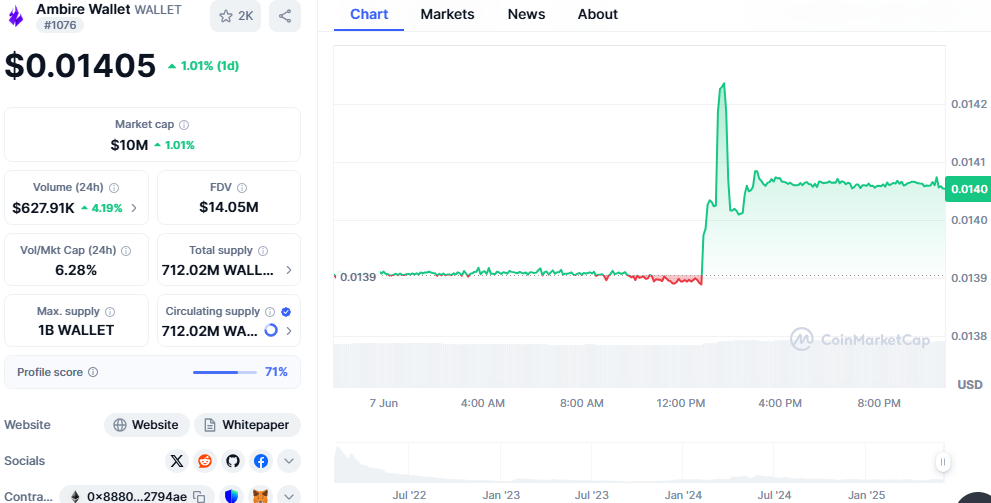Add token to MetaMask fox icon
Image resolution: width=991 pixels, height=503 pixels.
pyautogui.click(x=260, y=496)
